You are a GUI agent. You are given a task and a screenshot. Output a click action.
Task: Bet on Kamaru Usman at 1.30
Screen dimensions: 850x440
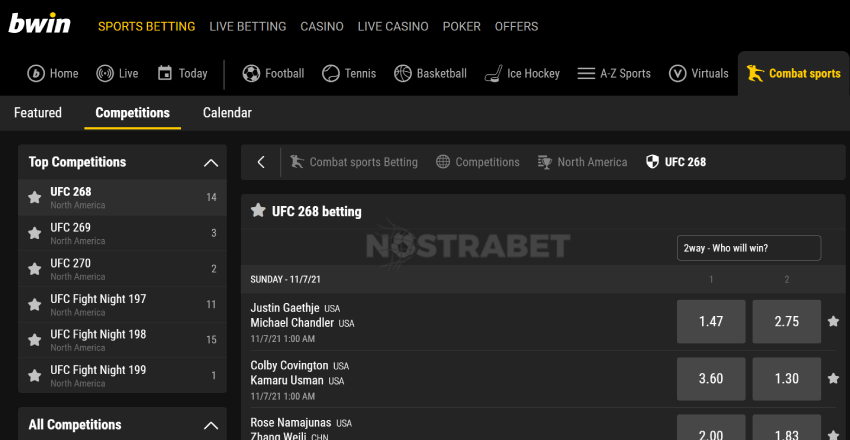pos(787,378)
